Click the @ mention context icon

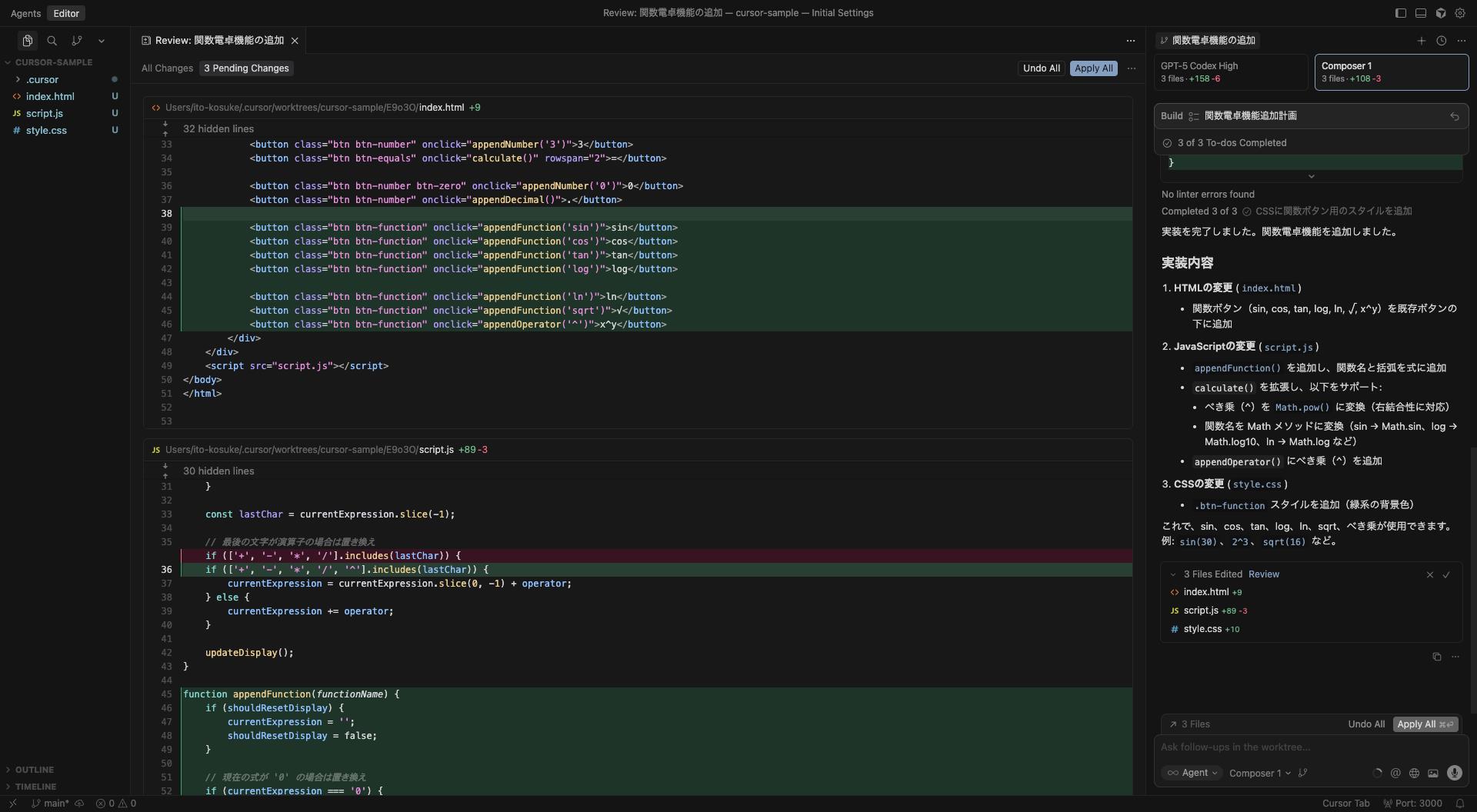[x=1395, y=773]
